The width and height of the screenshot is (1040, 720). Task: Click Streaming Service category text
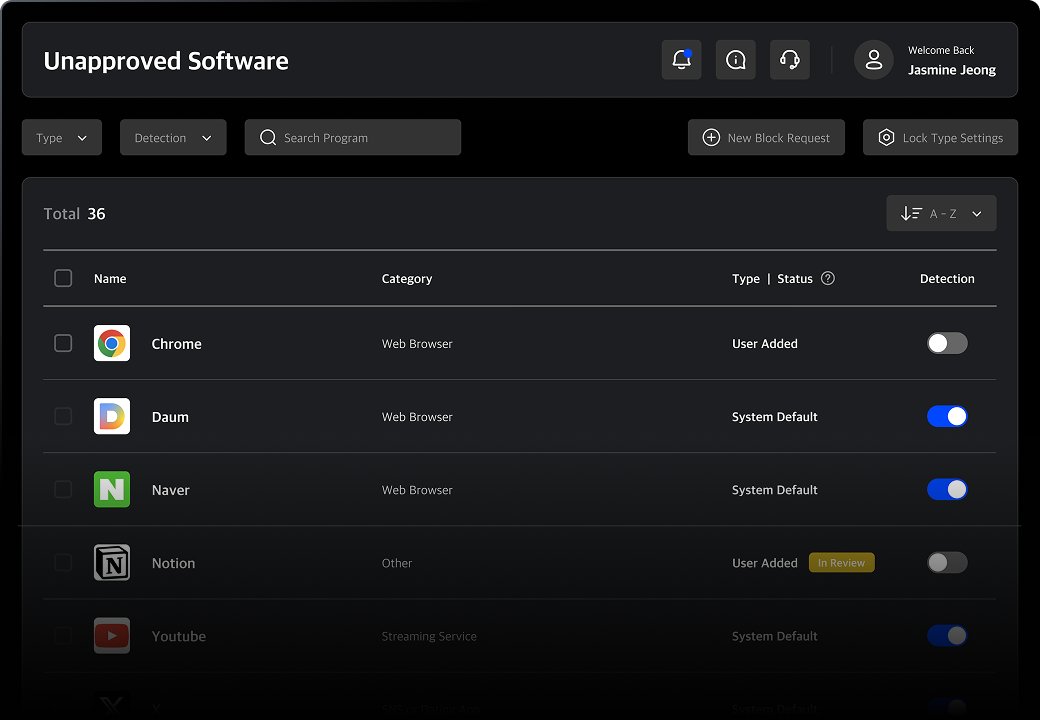pos(429,636)
